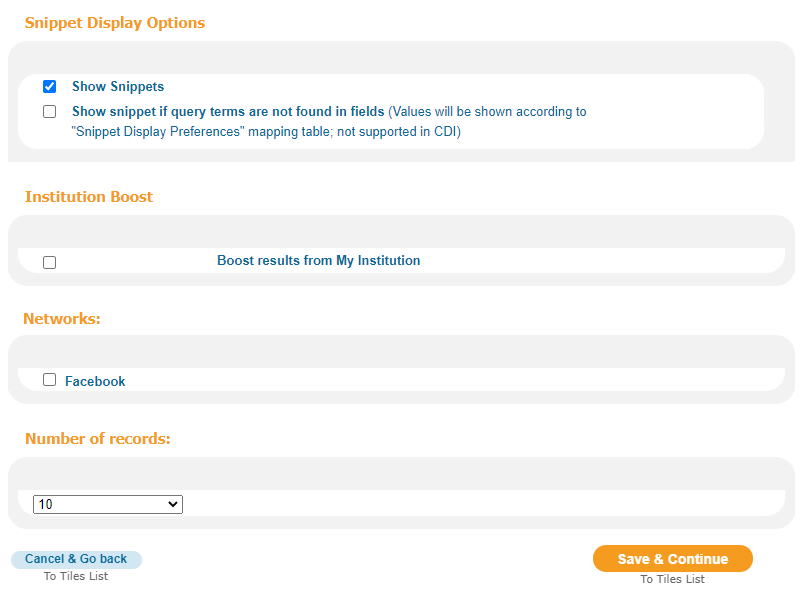Click 'To Tiles List' under Save & Continue
Image resolution: width=804 pixels, height=592 pixels.
(x=672, y=579)
